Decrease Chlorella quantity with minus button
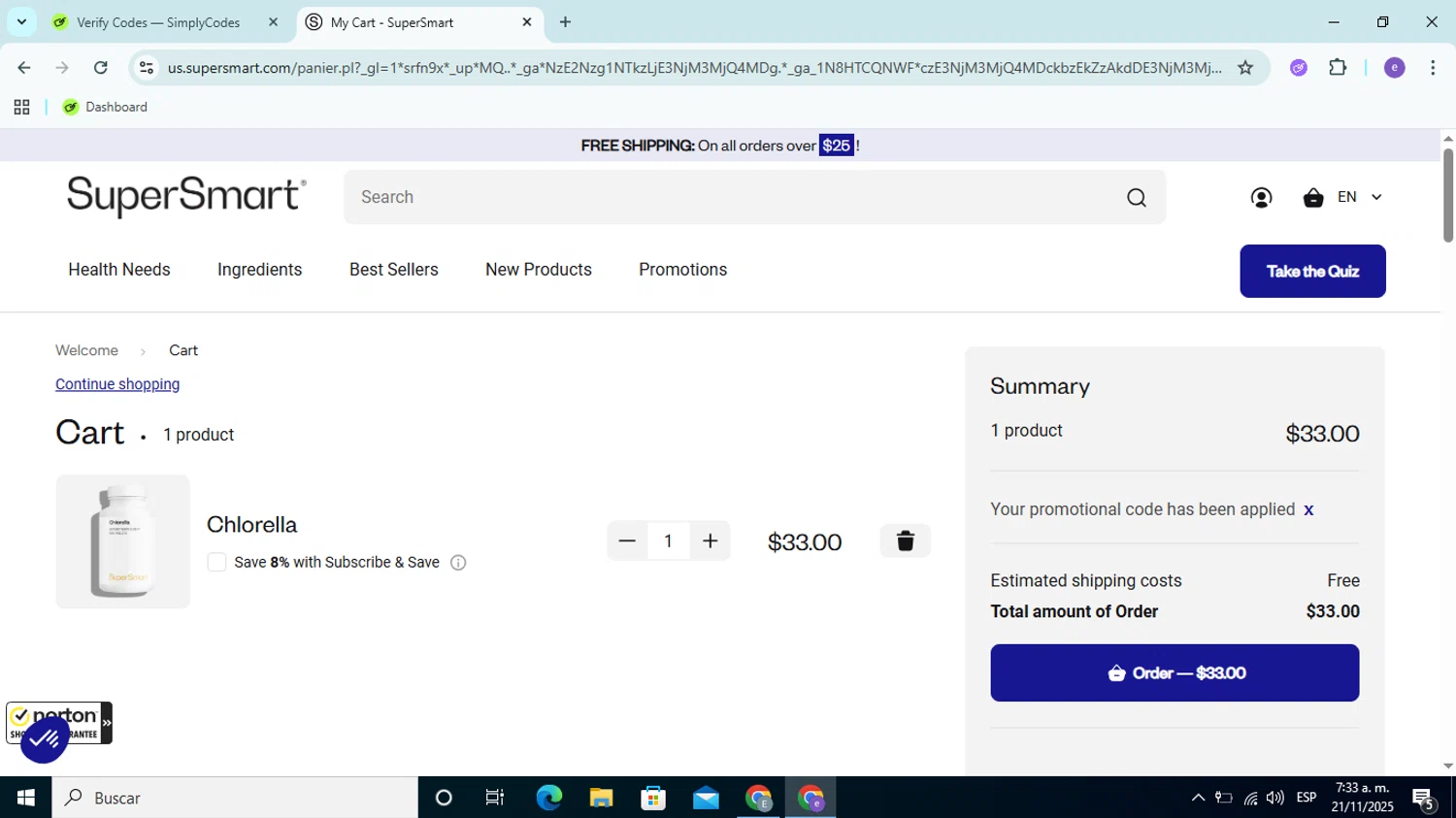This screenshot has height=818, width=1456. 627,541
